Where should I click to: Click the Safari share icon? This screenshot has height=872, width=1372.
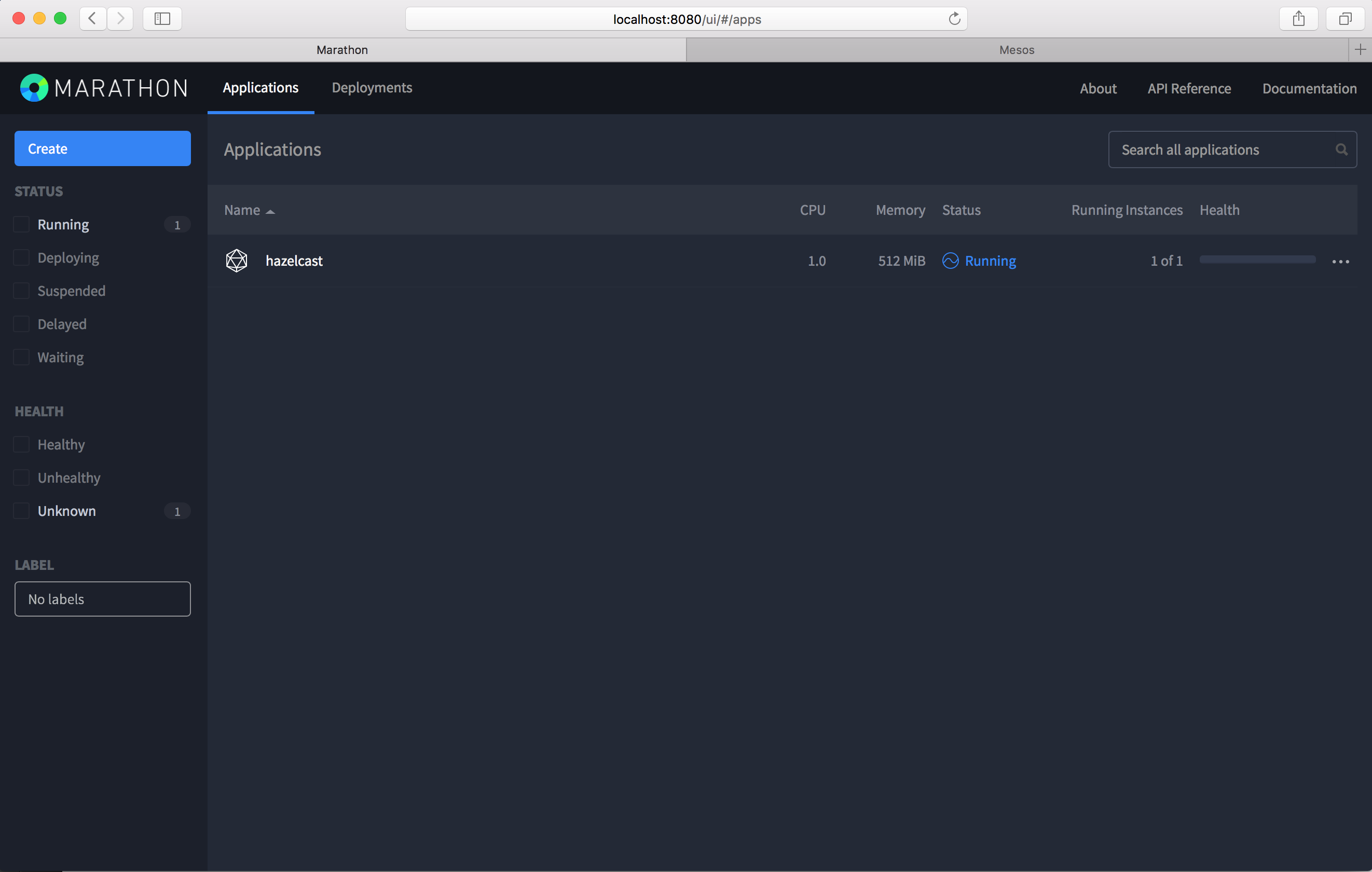pos(1298,19)
